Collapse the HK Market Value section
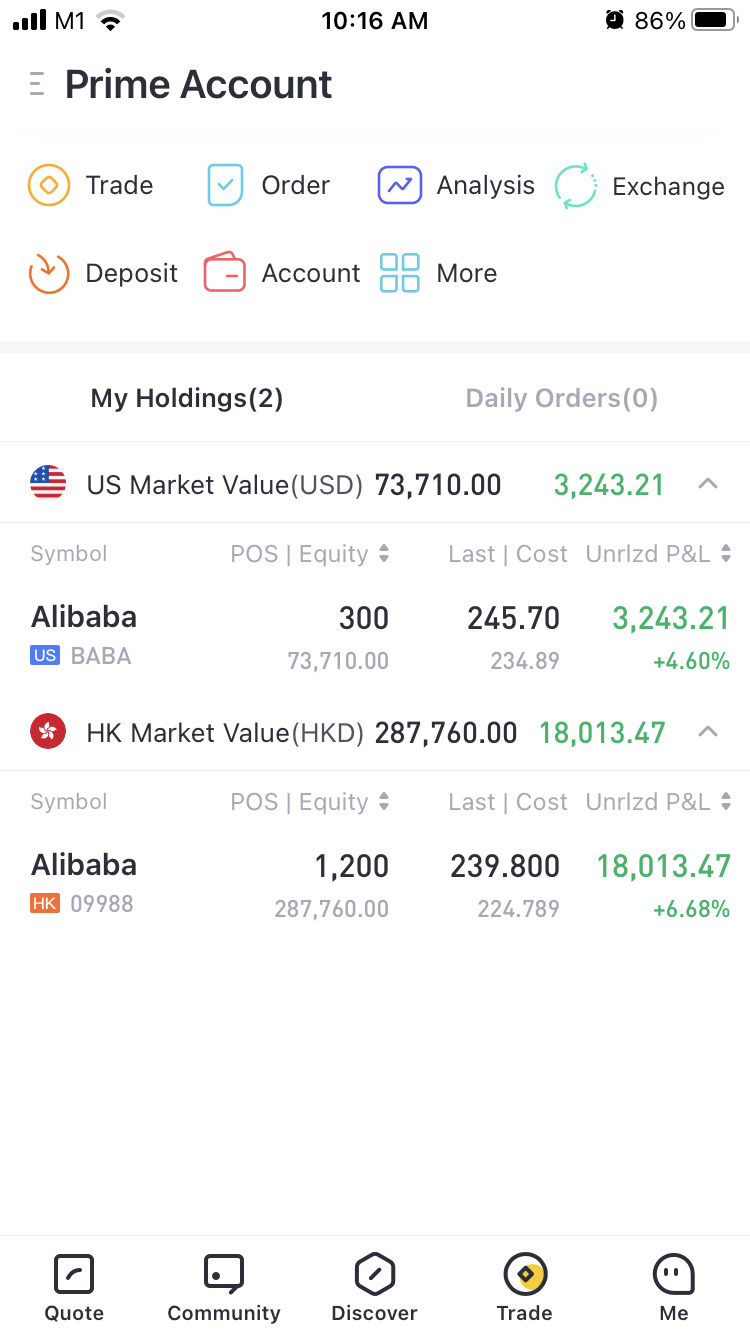Image resolution: width=750 pixels, height=1334 pixels. point(707,733)
